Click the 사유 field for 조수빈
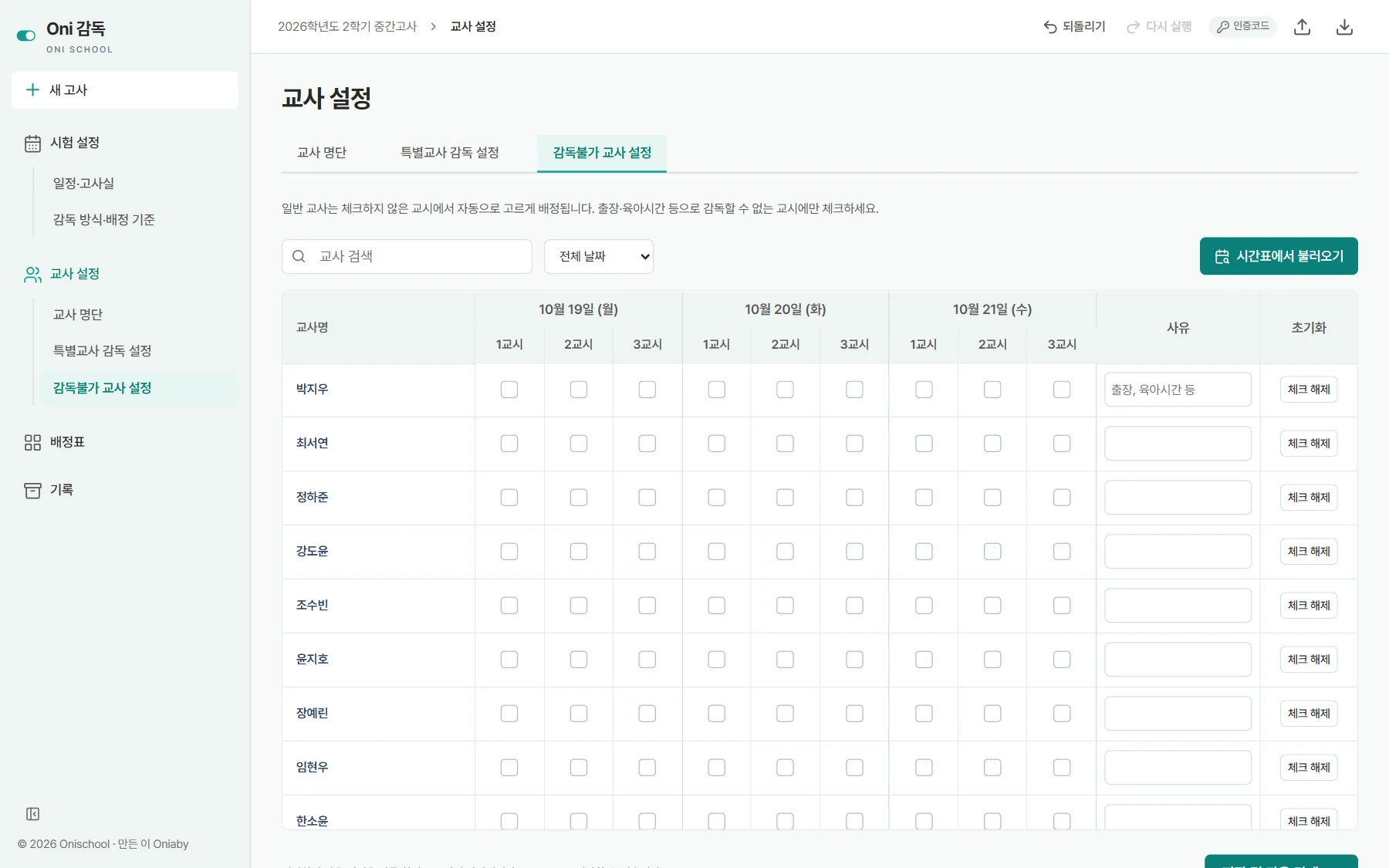Image resolution: width=1389 pixels, height=868 pixels. tap(1178, 606)
